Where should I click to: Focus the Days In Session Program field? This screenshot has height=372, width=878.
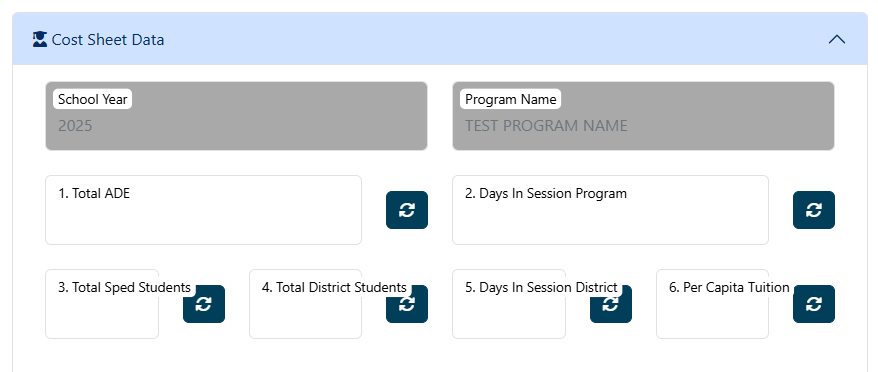tap(610, 210)
